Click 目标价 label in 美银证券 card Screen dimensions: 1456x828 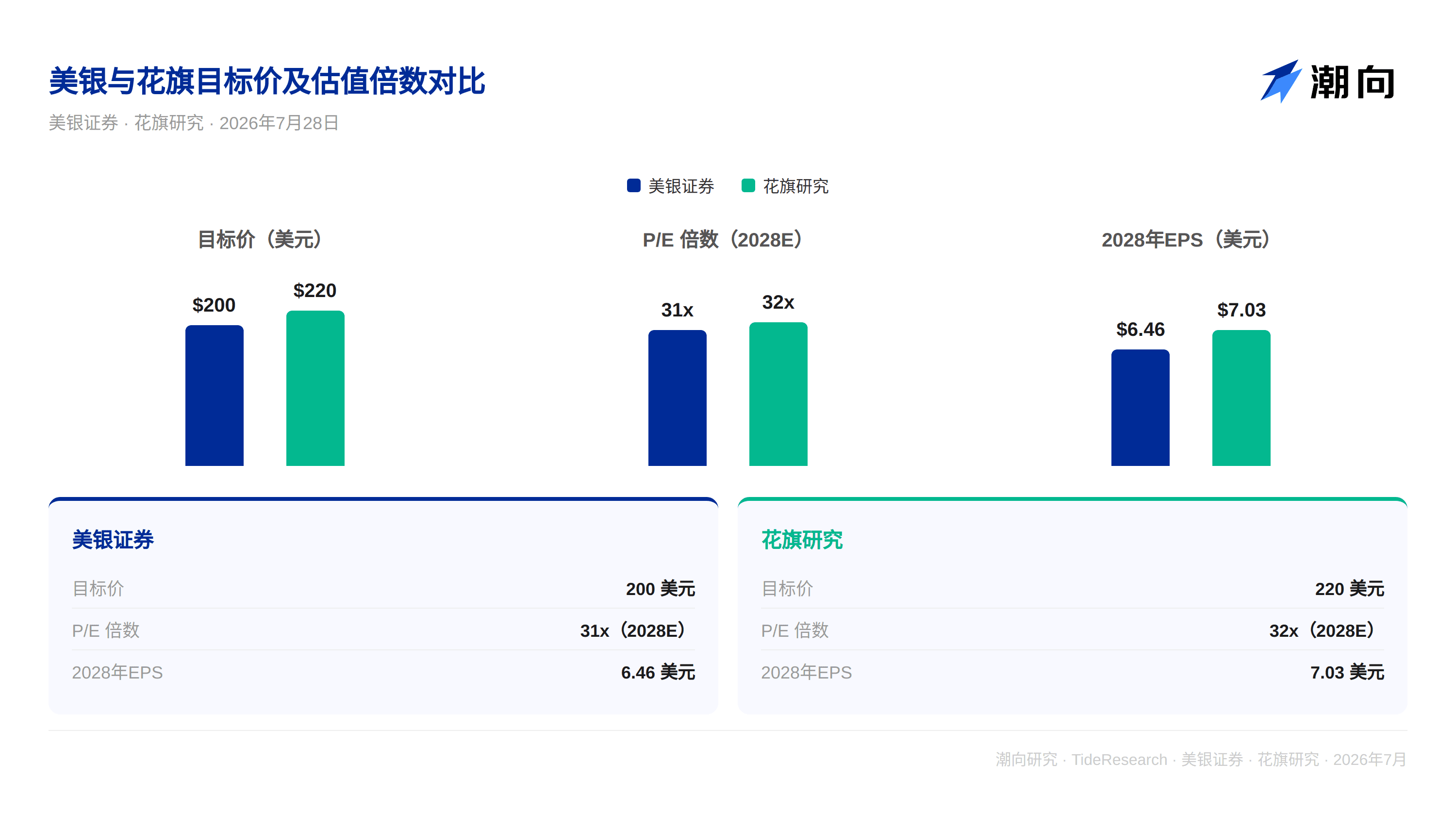coord(98,589)
